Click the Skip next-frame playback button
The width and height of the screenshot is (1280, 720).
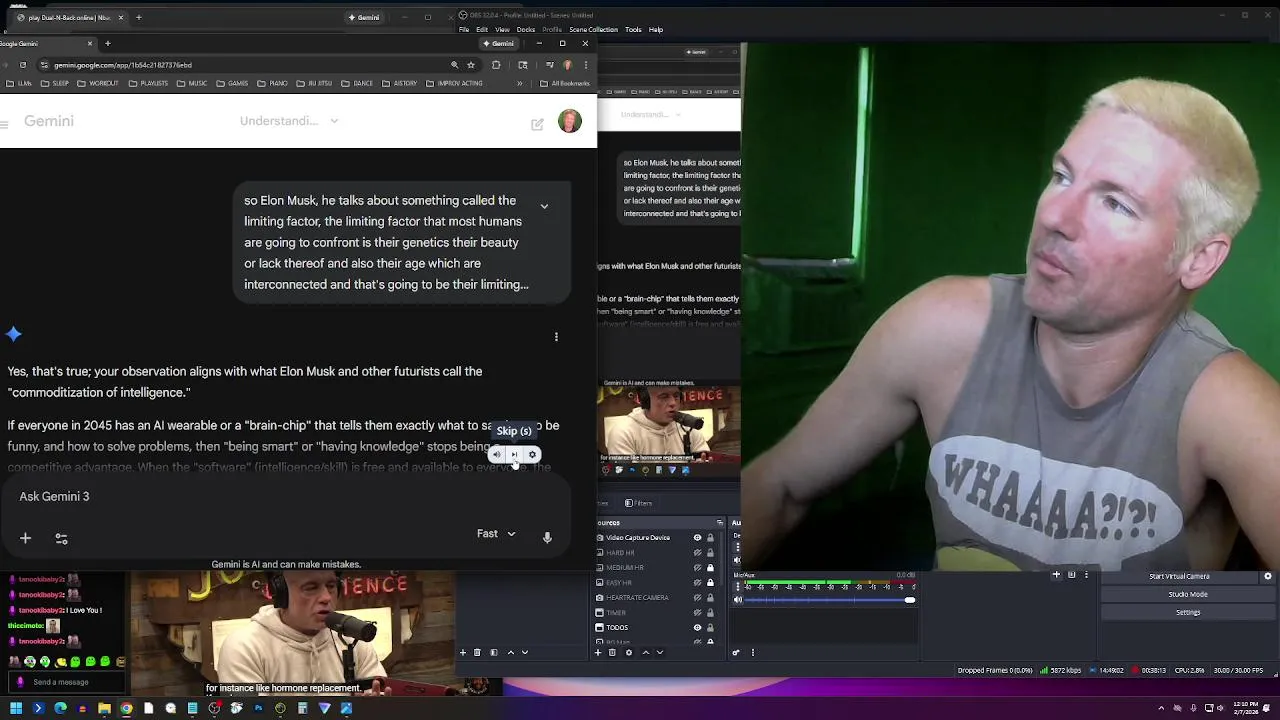point(514,455)
